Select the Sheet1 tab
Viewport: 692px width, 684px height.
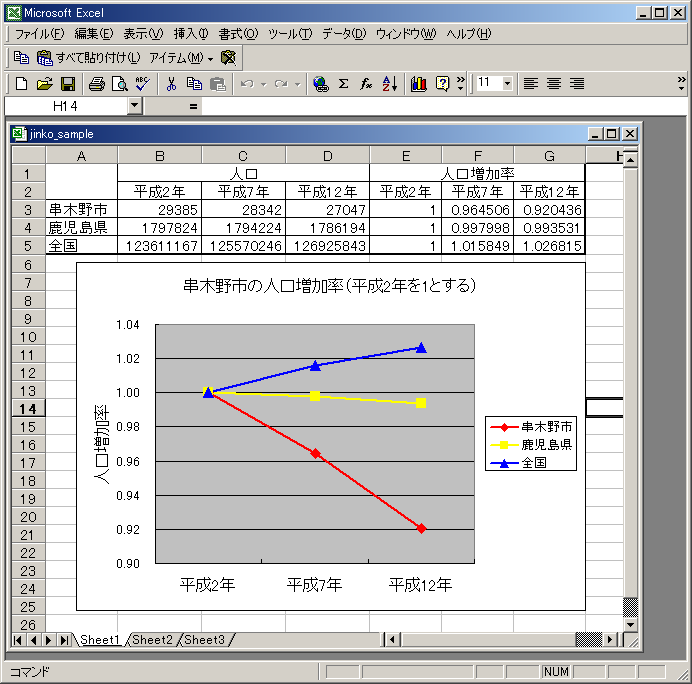[x=100, y=639]
